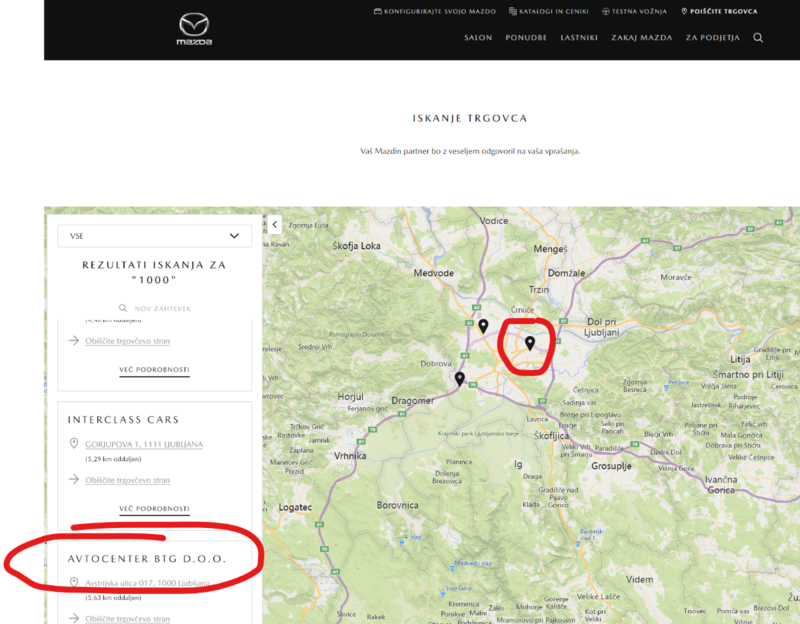Collapse the results panel with the arrow
This screenshot has width=800, height=624.
click(x=275, y=225)
